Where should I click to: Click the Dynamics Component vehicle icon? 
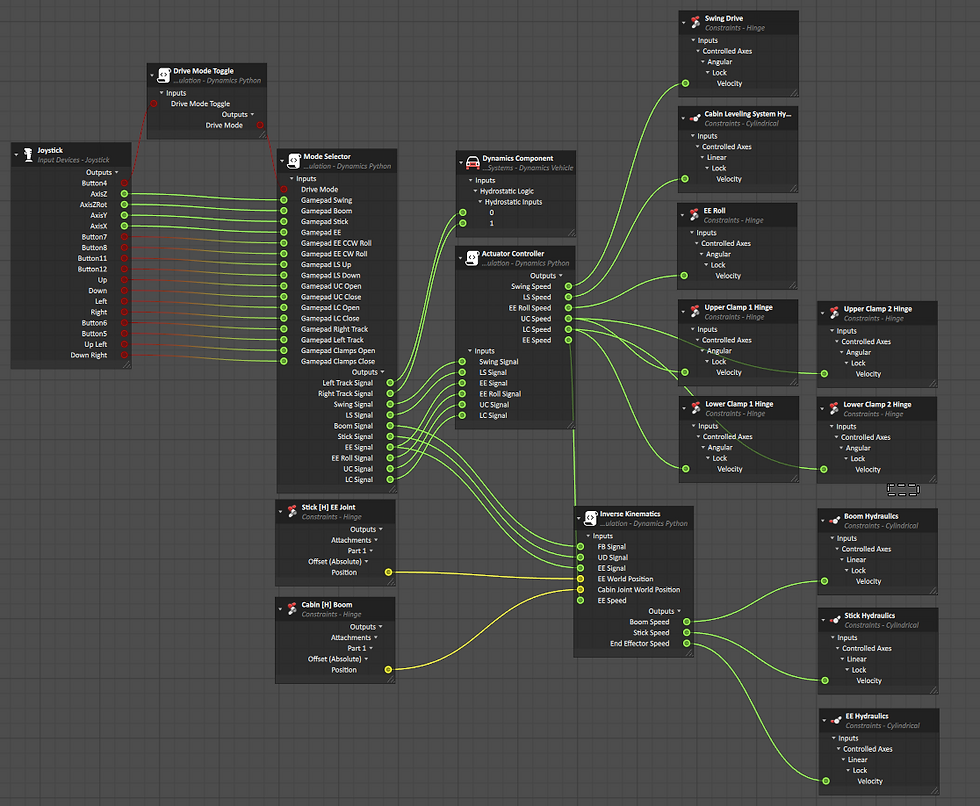tap(472, 163)
